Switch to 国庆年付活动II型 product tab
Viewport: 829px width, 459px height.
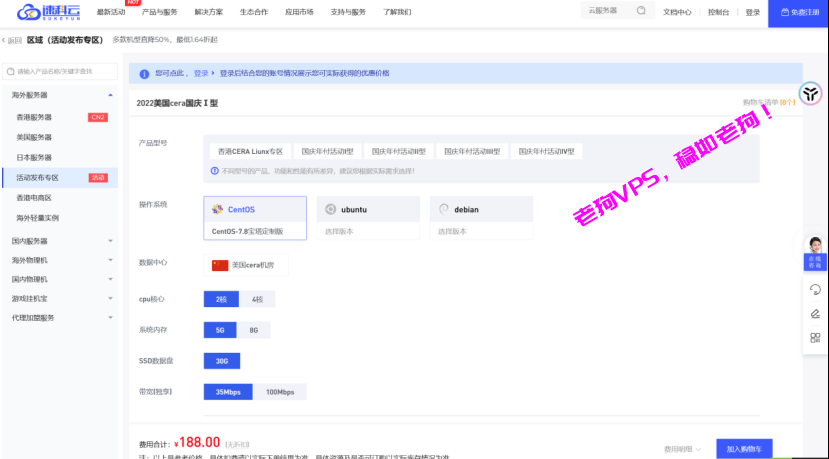coord(399,151)
